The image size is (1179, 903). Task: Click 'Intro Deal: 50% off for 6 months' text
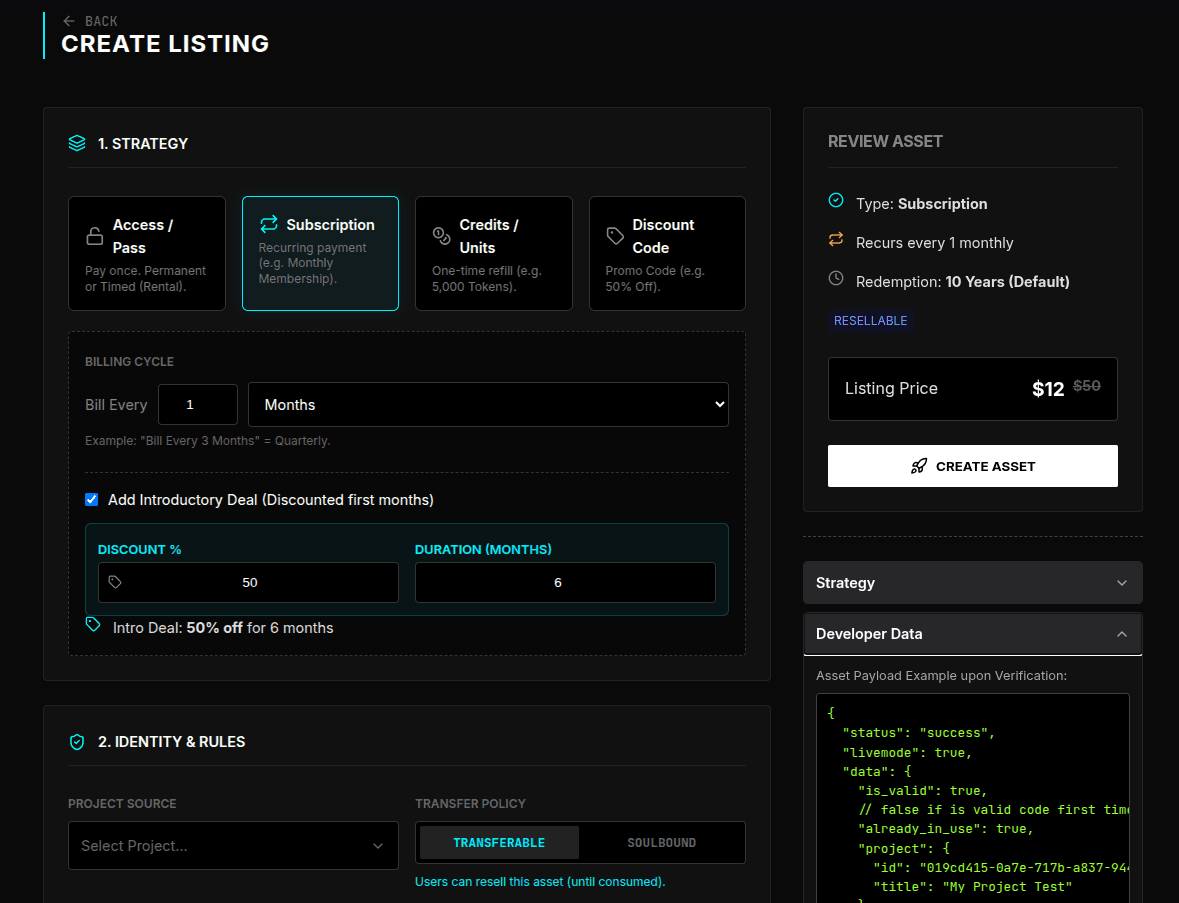pos(223,628)
